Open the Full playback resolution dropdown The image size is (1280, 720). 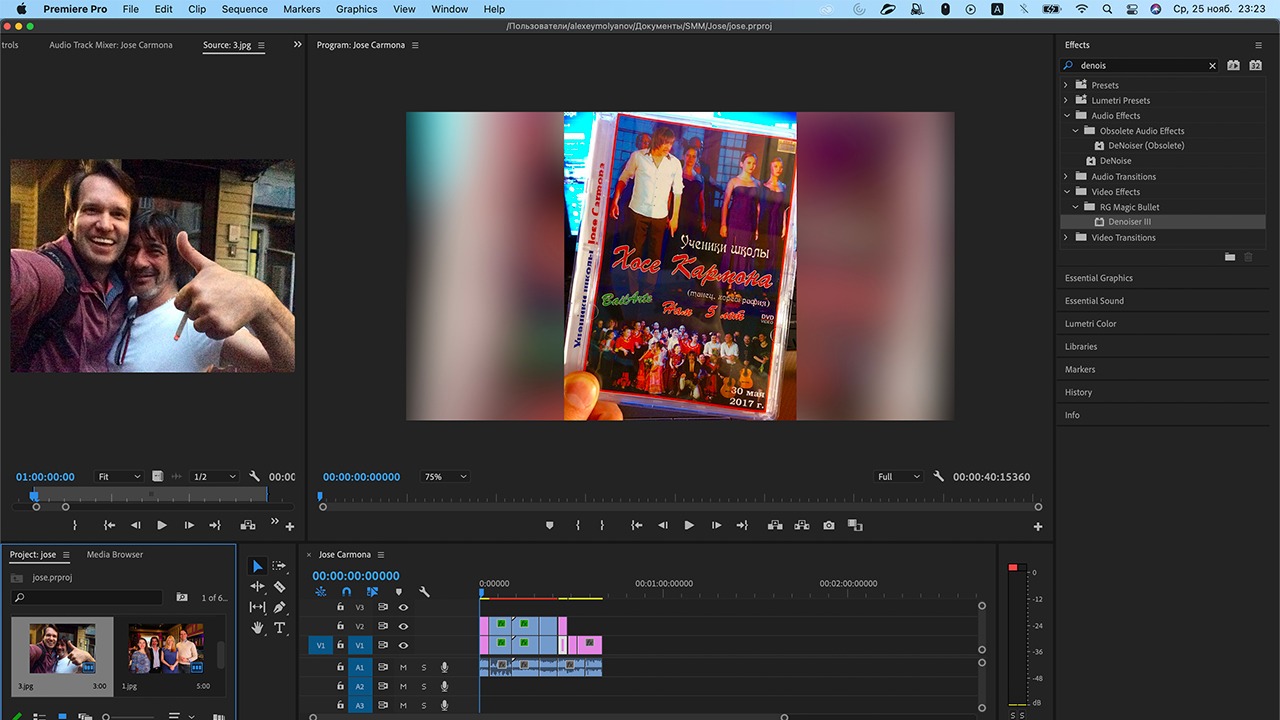898,477
